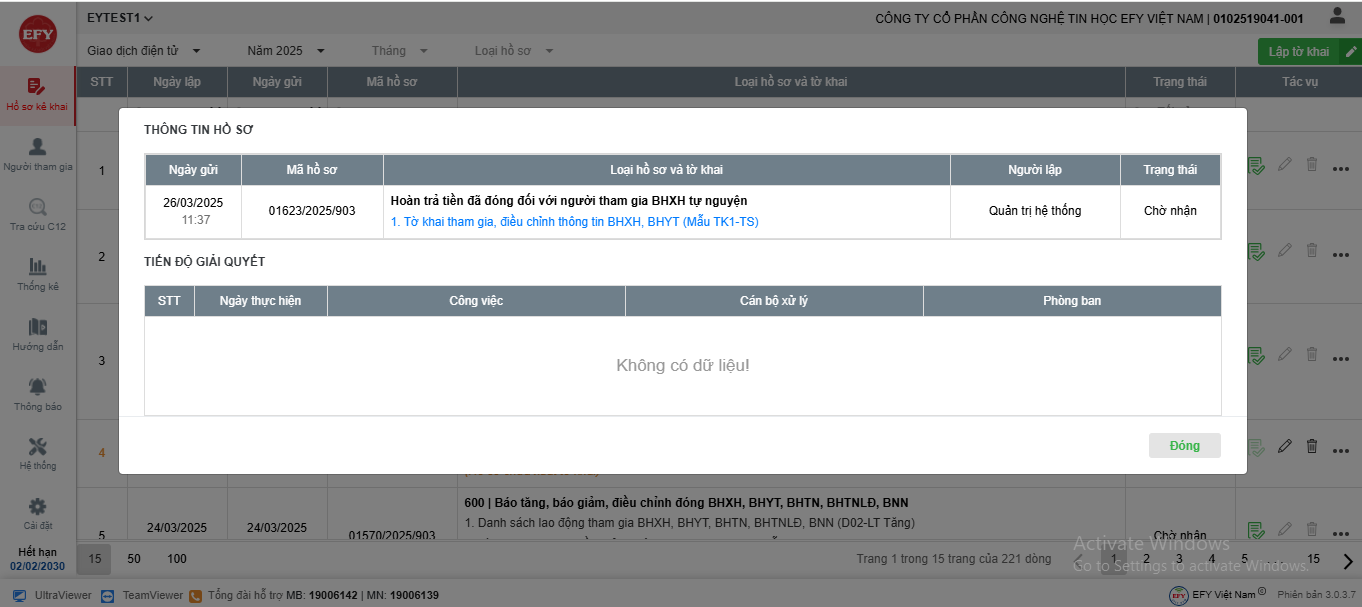Open the Loại hồ sơ filter dropdown
The height and width of the screenshot is (607, 1362).
click(x=514, y=51)
